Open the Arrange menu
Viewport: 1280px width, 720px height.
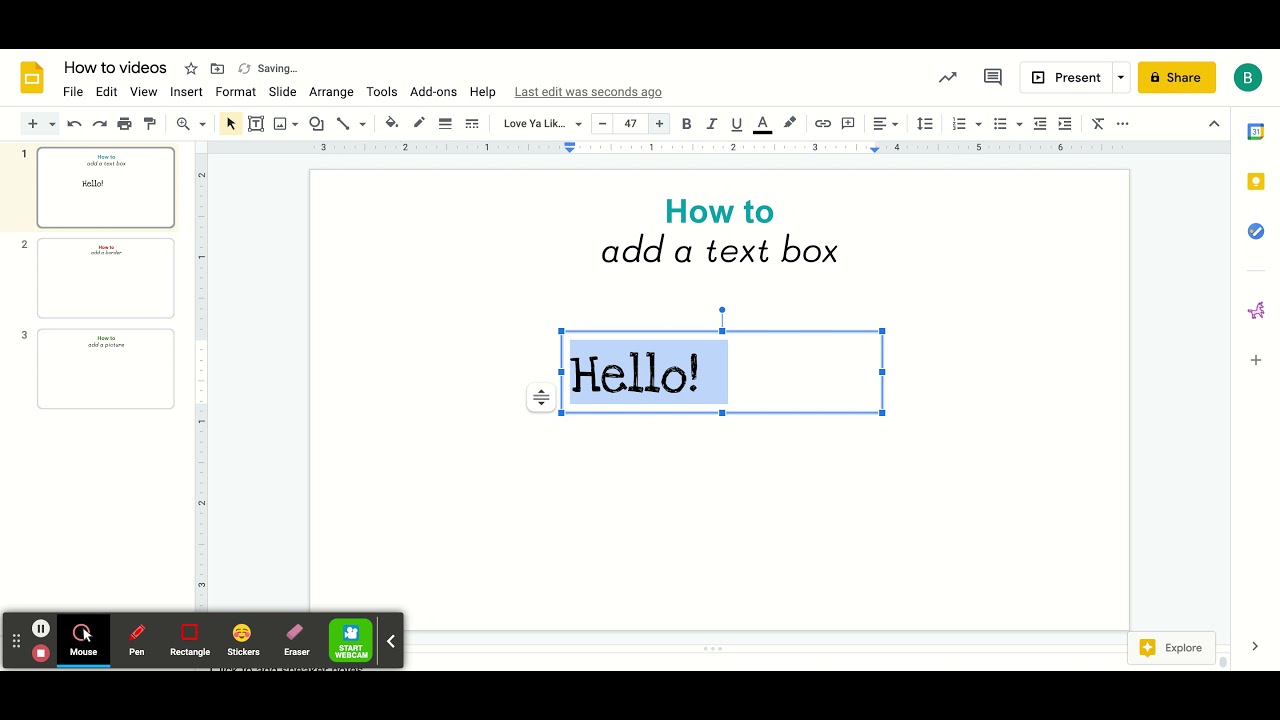[331, 91]
